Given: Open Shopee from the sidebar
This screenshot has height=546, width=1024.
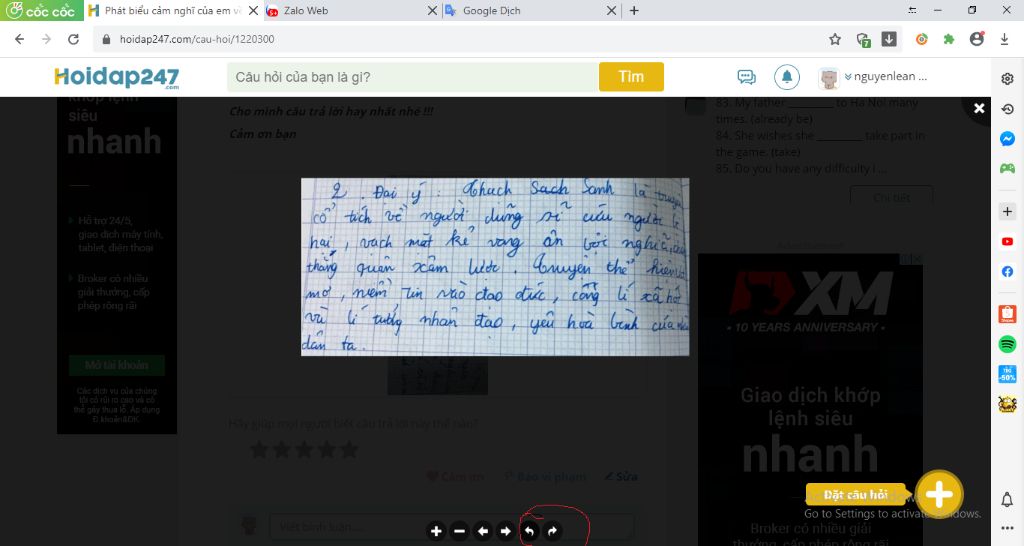Looking at the screenshot, I should pyautogui.click(x=1007, y=314).
